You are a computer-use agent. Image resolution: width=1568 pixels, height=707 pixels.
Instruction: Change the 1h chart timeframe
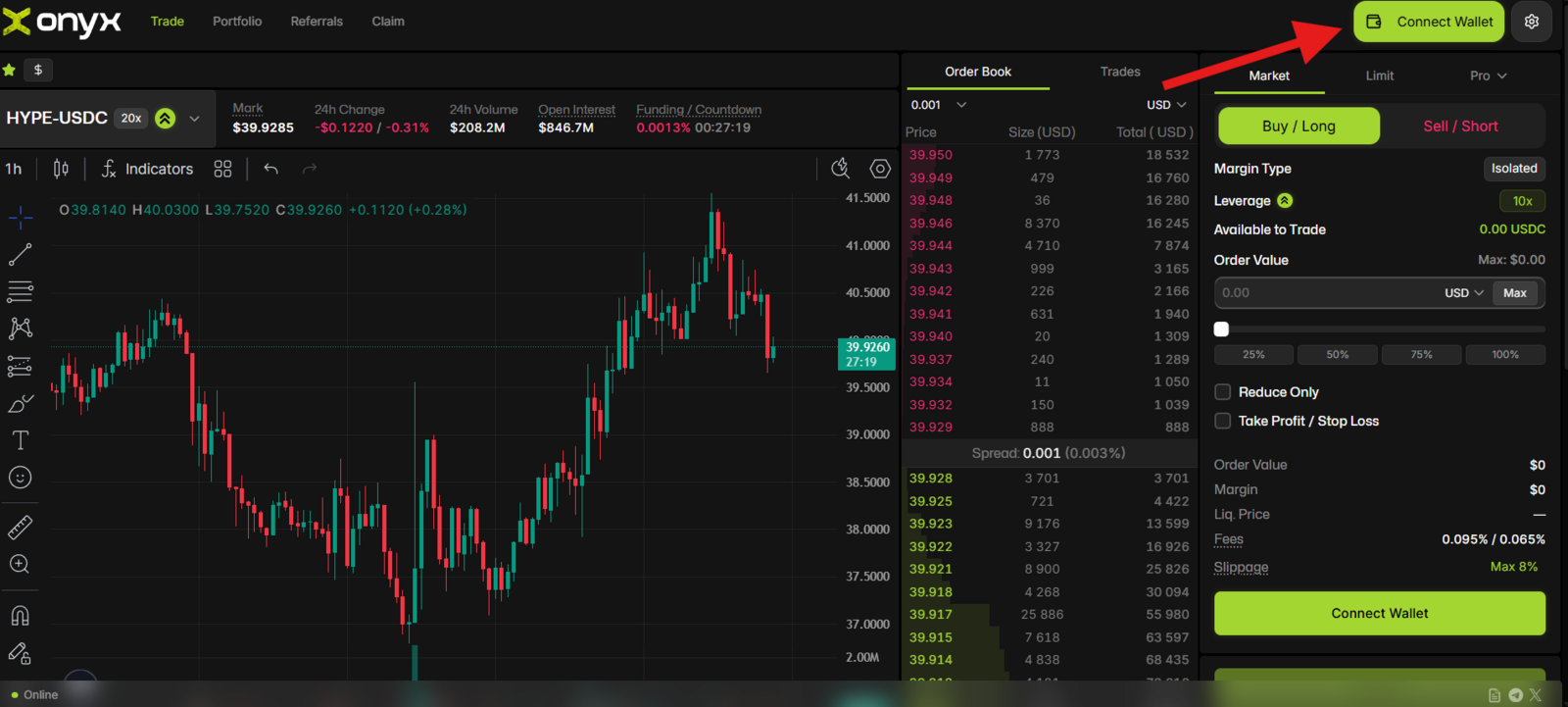pyautogui.click(x=14, y=169)
